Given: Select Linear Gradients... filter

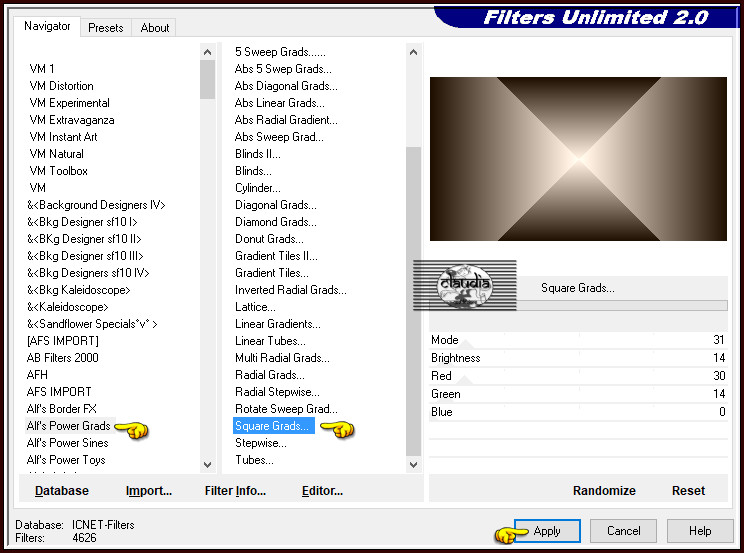Looking at the screenshot, I should (x=278, y=324).
